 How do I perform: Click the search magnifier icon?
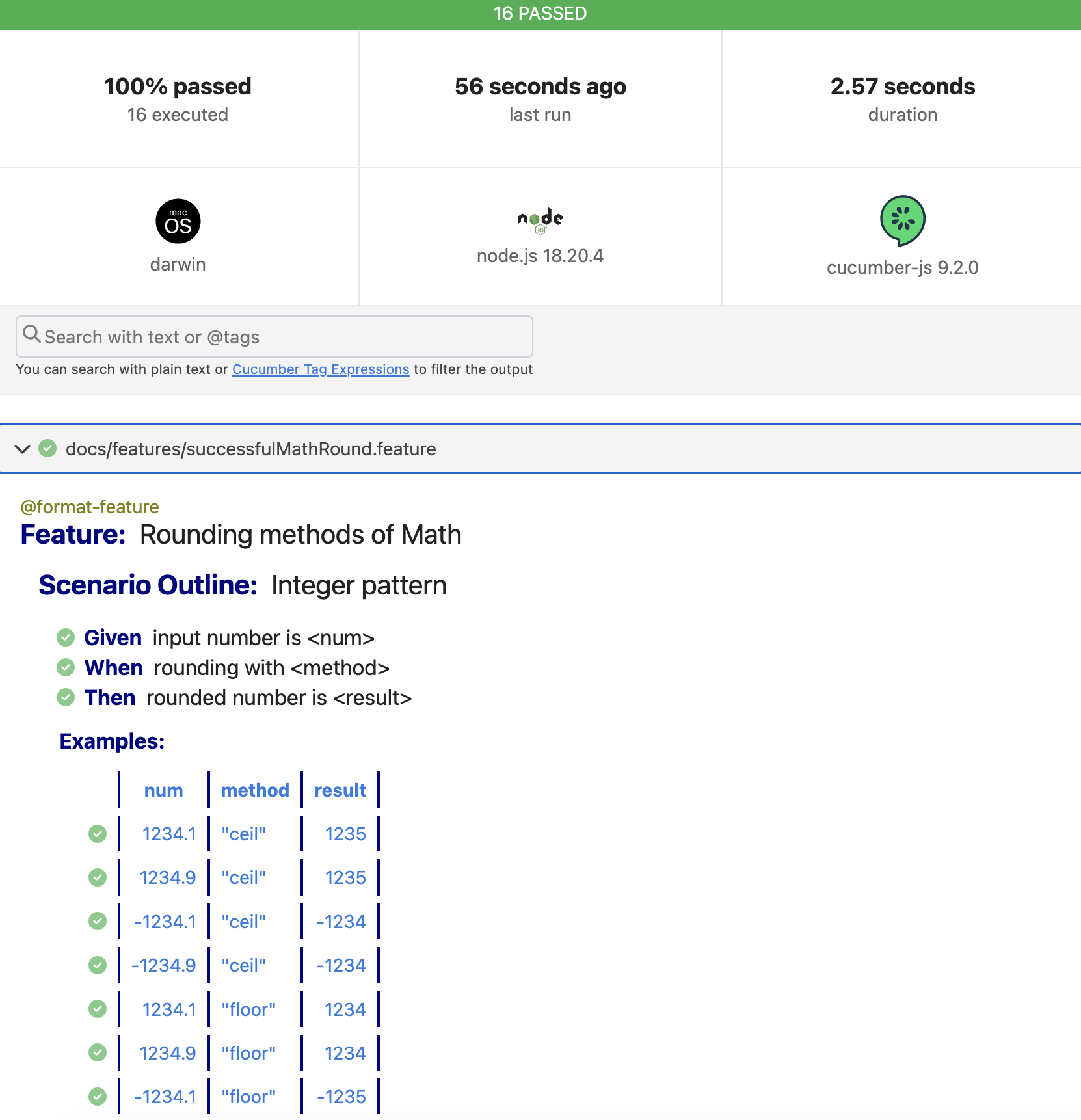coord(31,334)
